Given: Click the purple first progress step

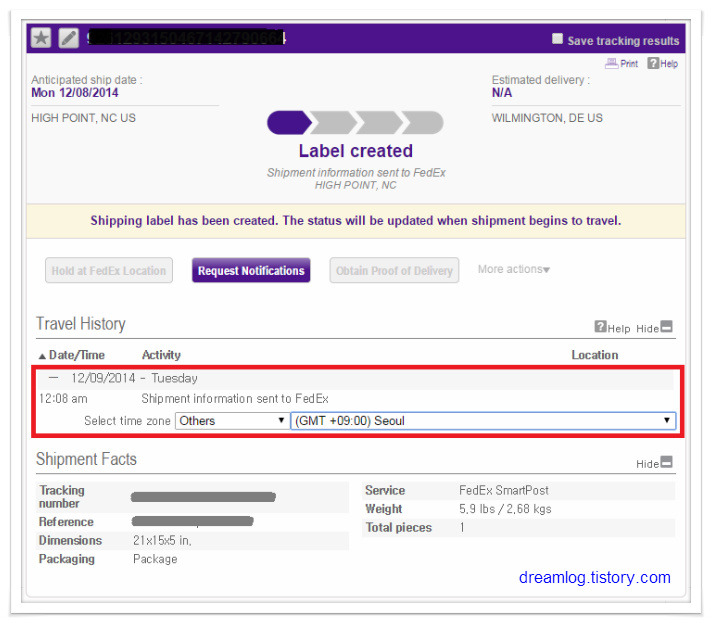Looking at the screenshot, I should pos(289,123).
